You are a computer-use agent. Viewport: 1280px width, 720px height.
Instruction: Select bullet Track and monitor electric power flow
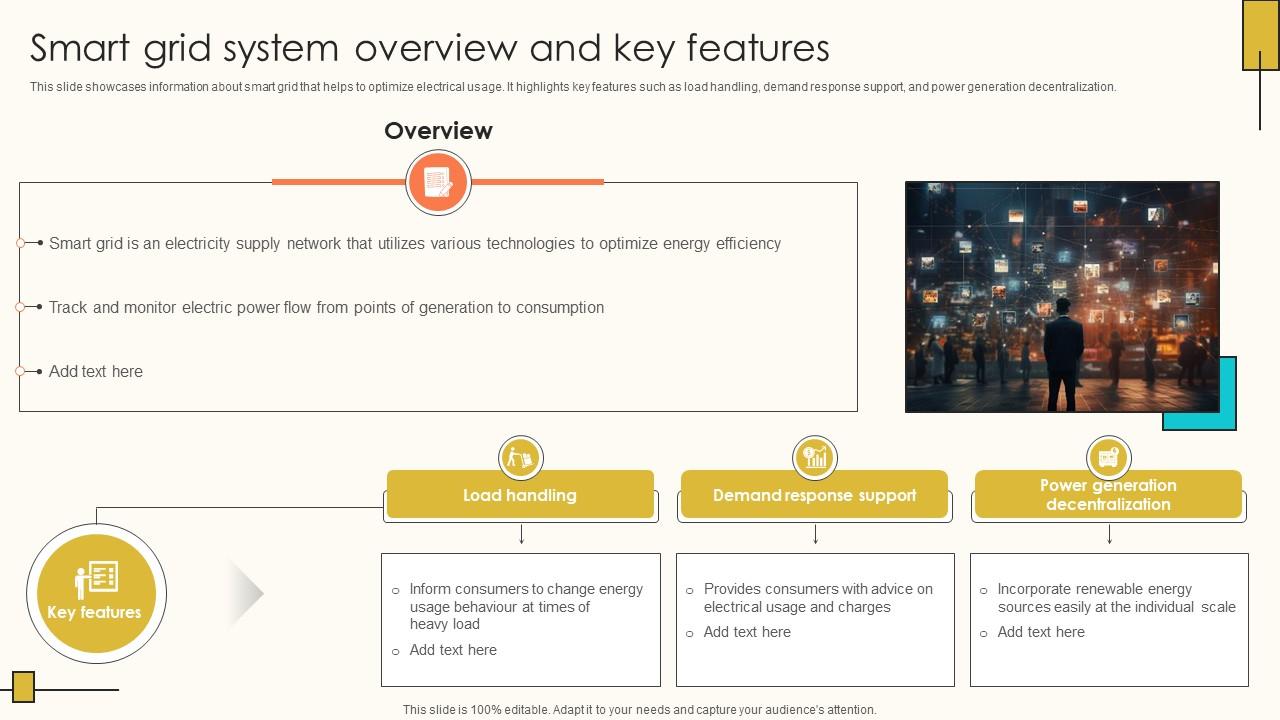[326, 307]
